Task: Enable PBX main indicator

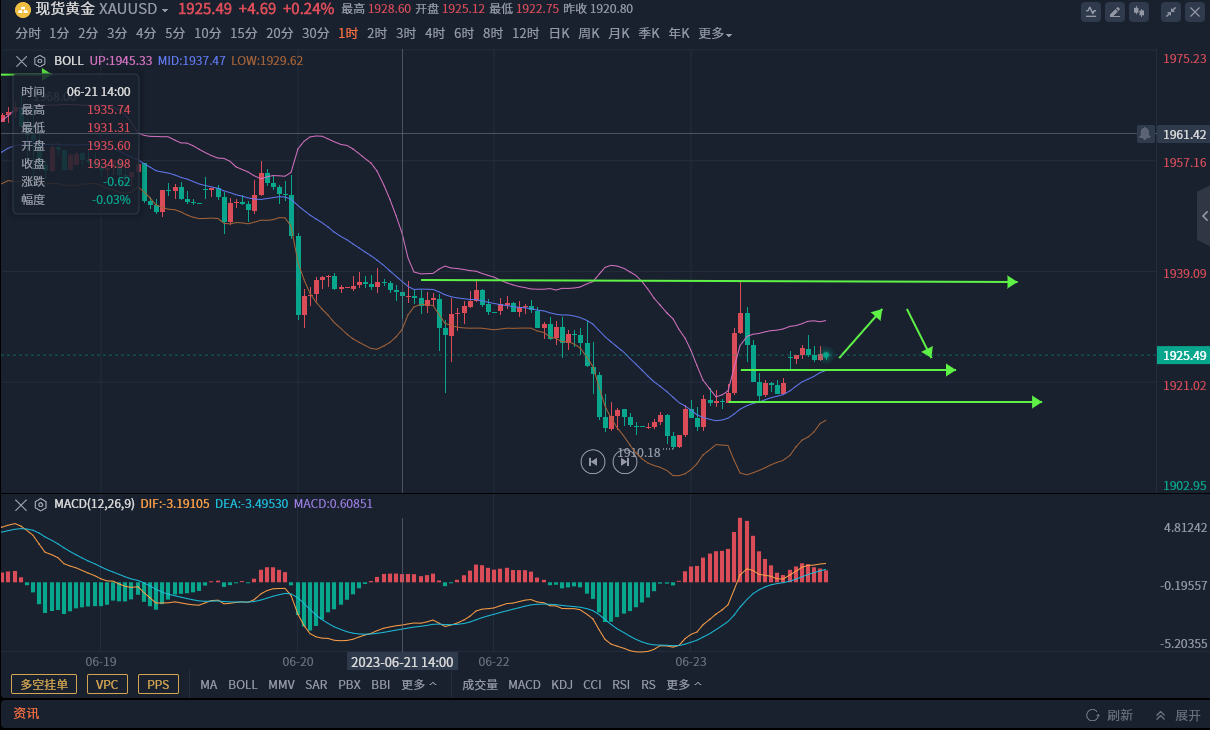Action: click(x=349, y=685)
